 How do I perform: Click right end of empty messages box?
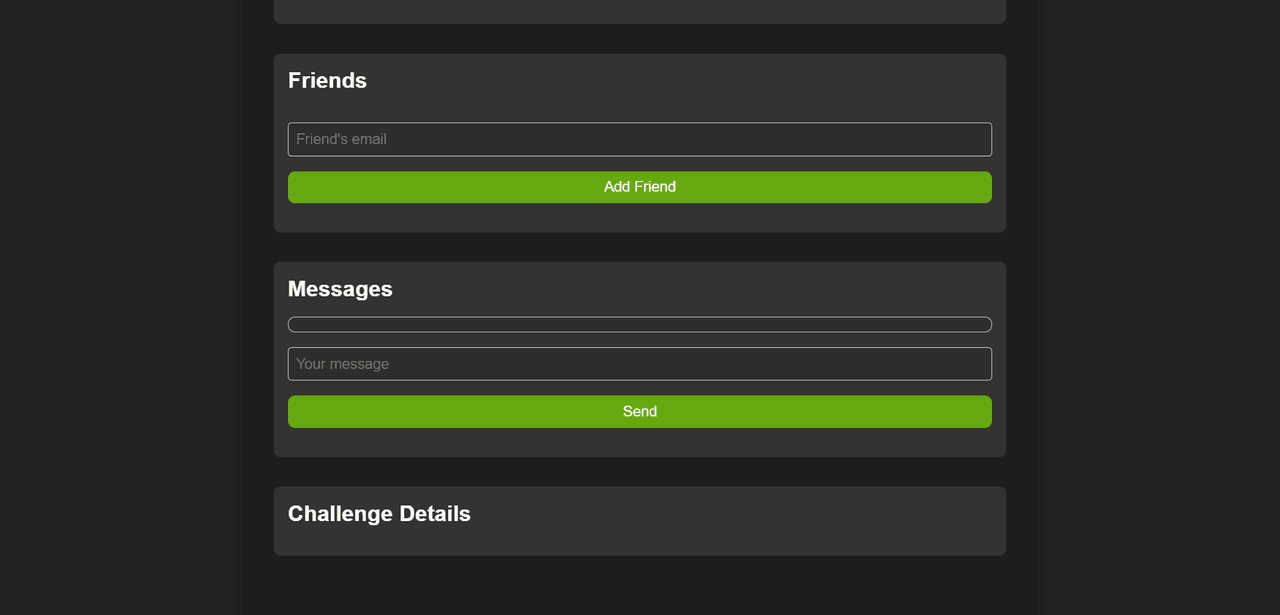pyautogui.click(x=980, y=325)
